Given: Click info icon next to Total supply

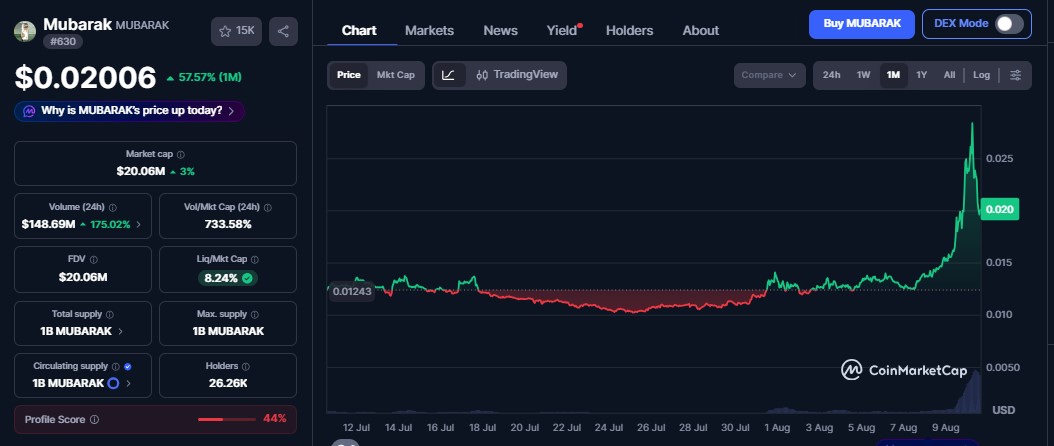Looking at the screenshot, I should (110, 314).
